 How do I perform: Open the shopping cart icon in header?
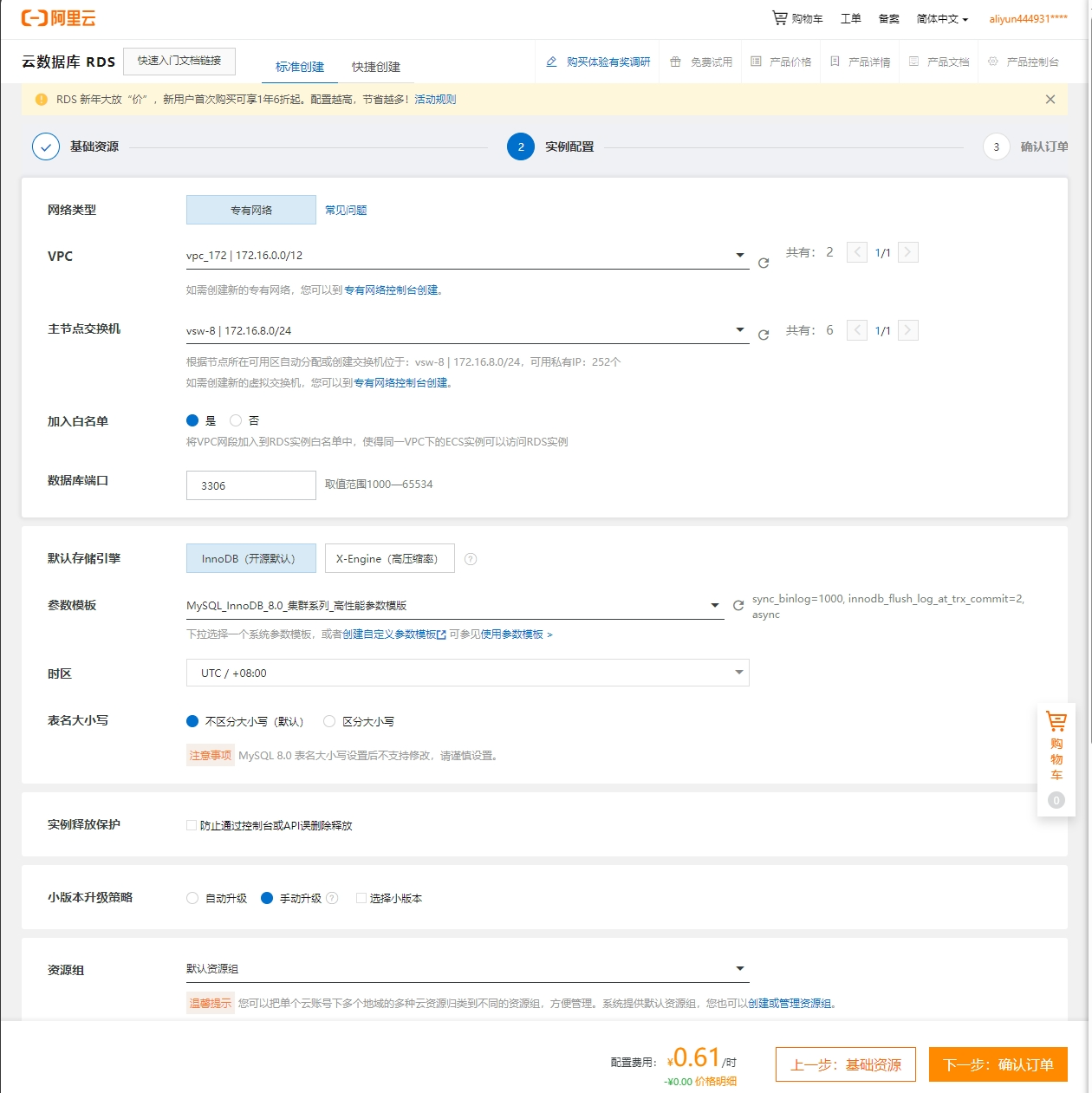tap(780, 18)
